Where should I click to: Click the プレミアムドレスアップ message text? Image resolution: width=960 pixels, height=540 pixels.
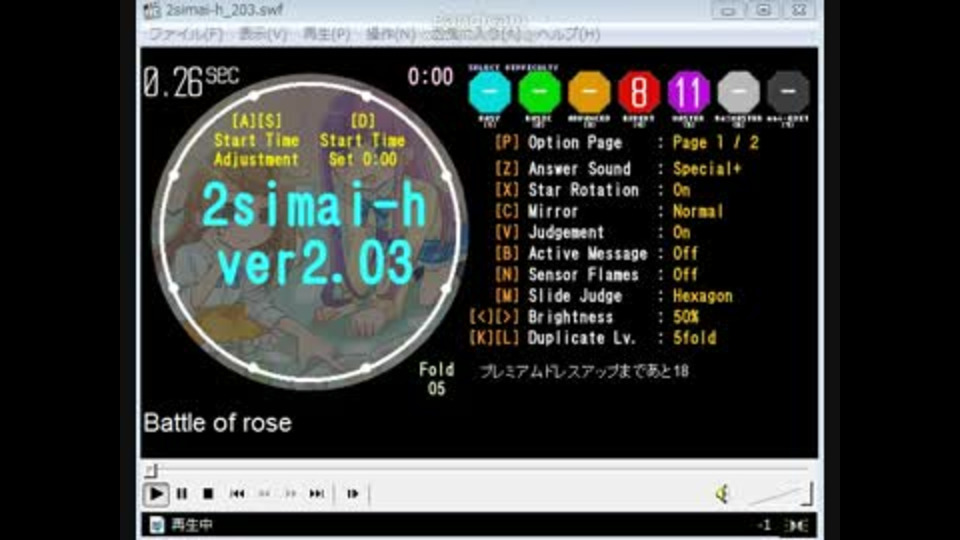coord(584,371)
